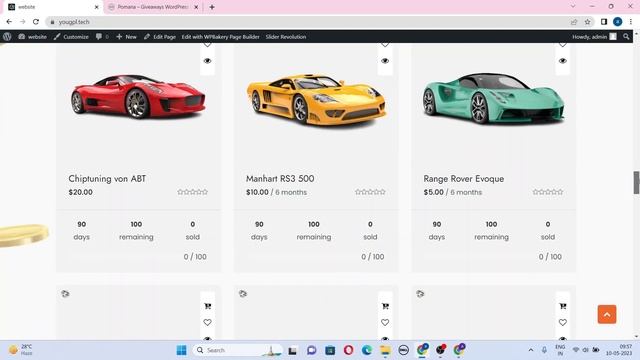Open the Howdy, admin account menu
The width and height of the screenshot is (640, 360).
pos(594,37)
